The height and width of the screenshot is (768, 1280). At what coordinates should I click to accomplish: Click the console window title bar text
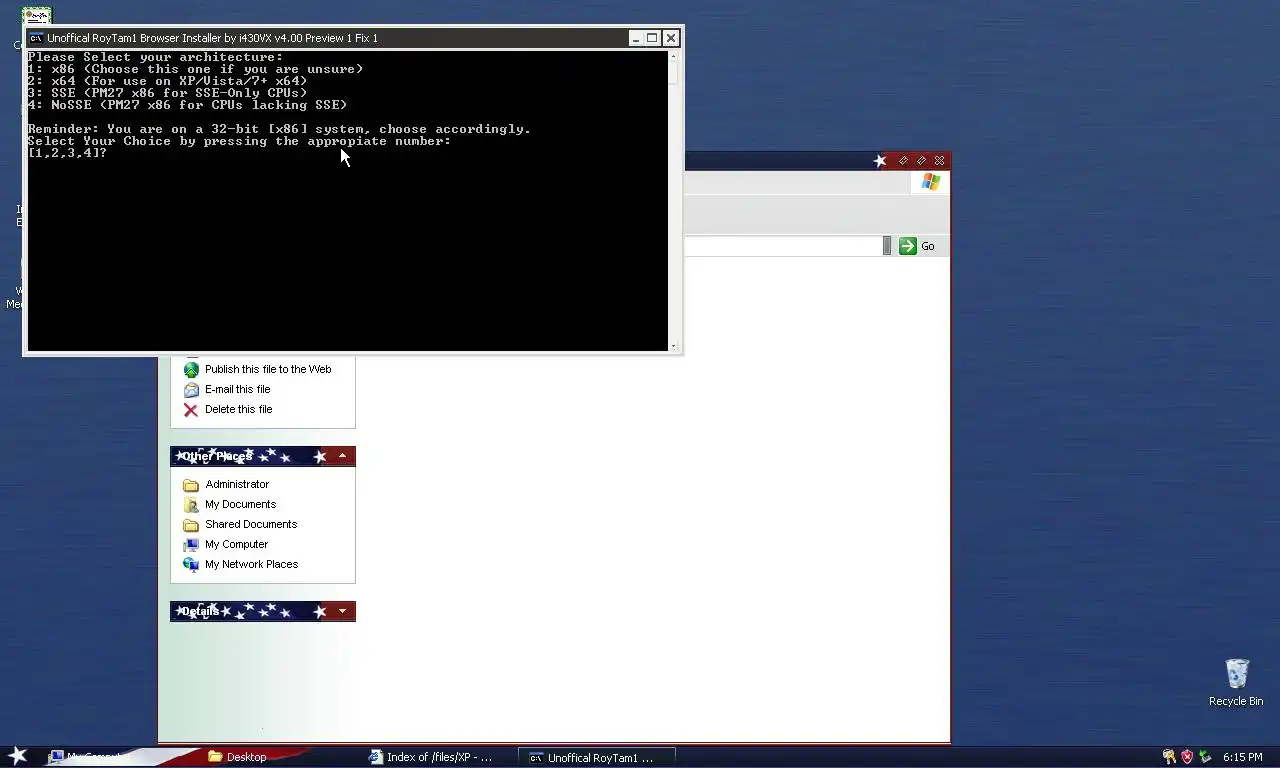212,38
